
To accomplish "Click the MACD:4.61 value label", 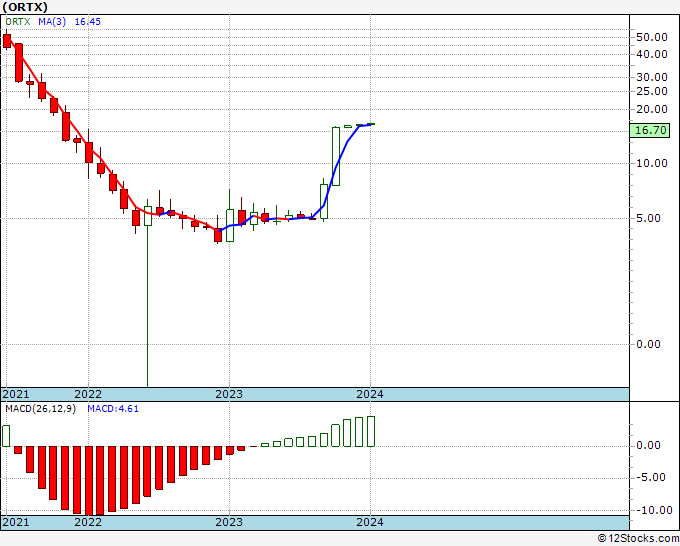I will (x=113, y=409).
